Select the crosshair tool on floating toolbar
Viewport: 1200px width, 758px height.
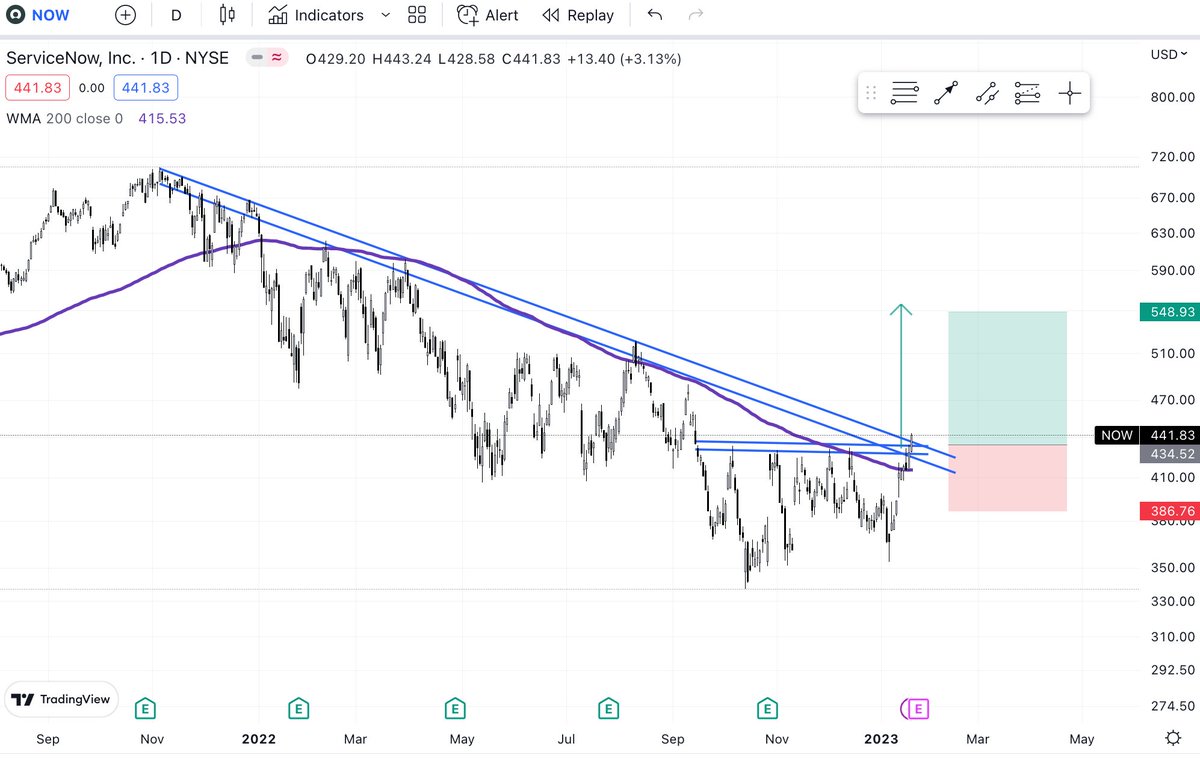tap(1069, 92)
